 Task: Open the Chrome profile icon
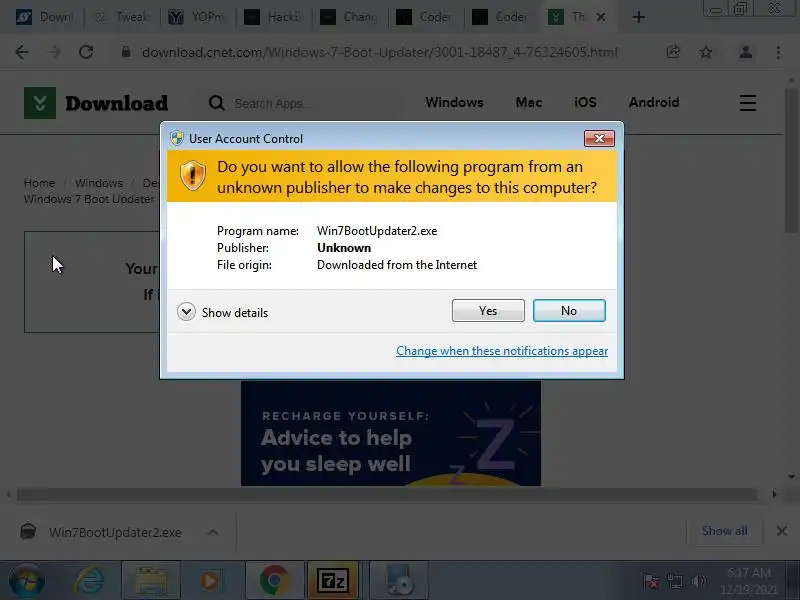coord(745,52)
